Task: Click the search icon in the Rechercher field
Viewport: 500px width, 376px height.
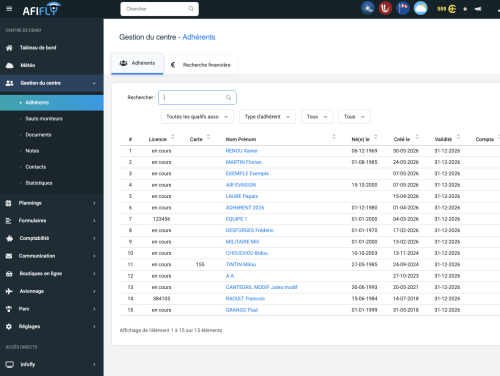Action: [228, 98]
